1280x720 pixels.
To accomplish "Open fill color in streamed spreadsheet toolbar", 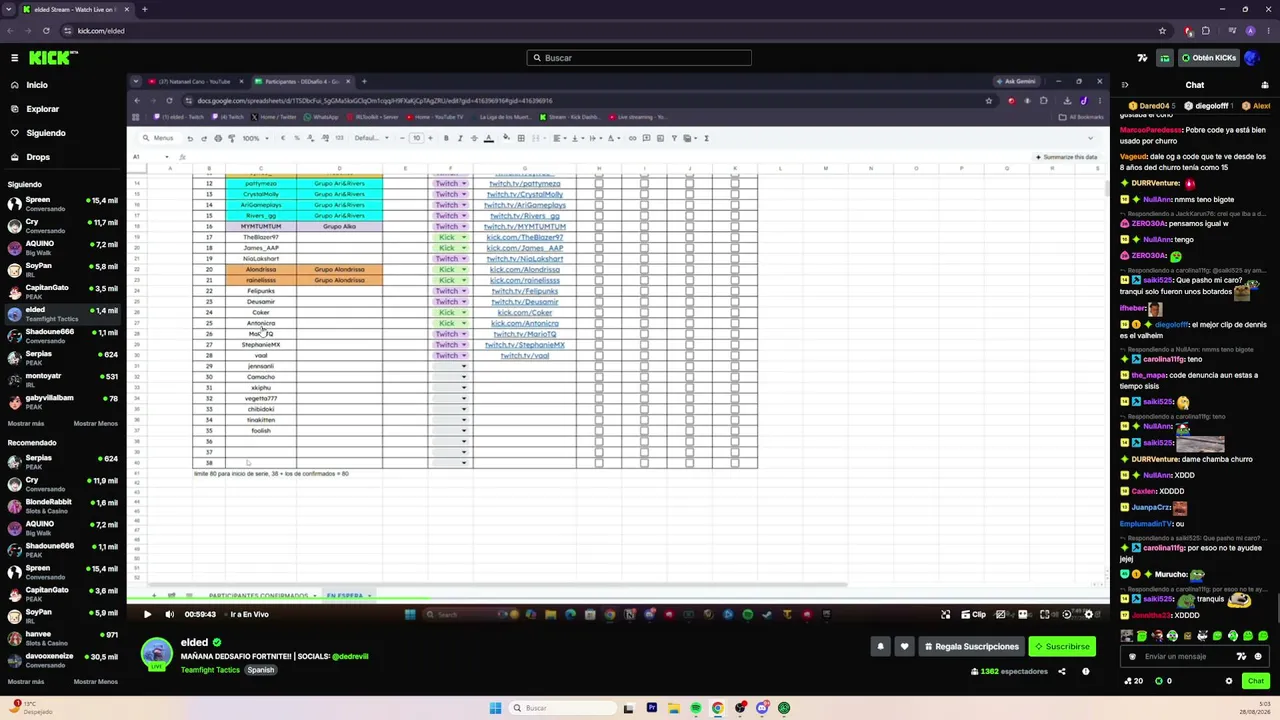I will point(506,138).
